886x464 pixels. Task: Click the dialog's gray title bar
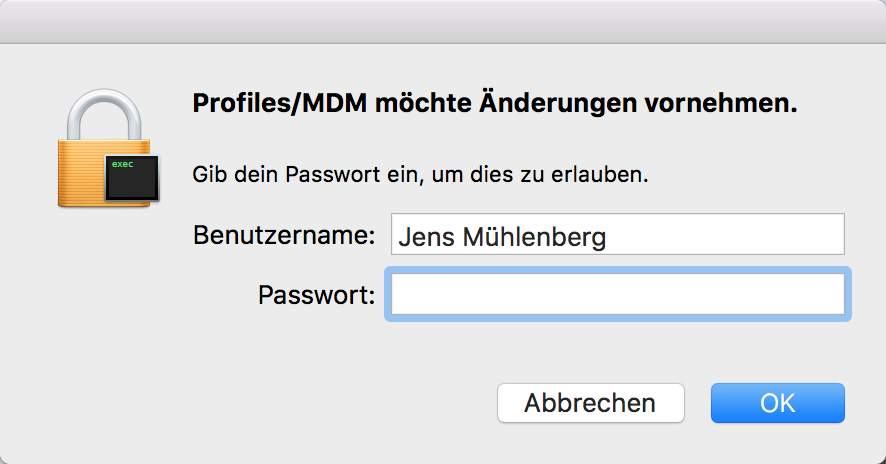click(443, 21)
